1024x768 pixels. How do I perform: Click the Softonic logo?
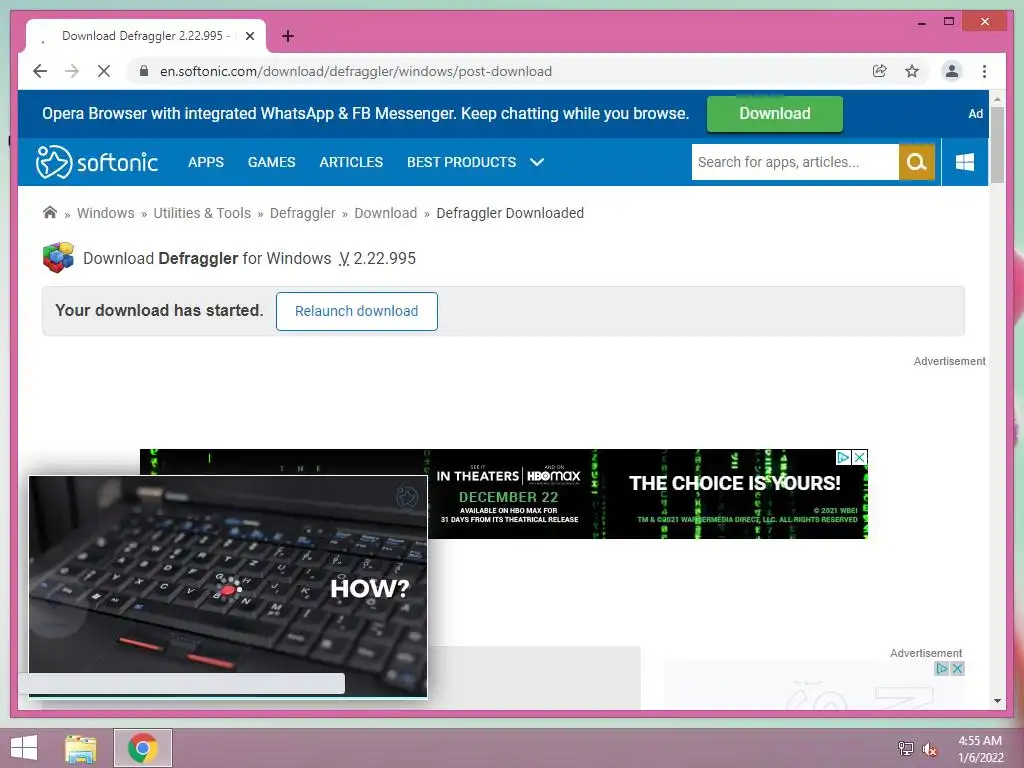click(x=97, y=162)
